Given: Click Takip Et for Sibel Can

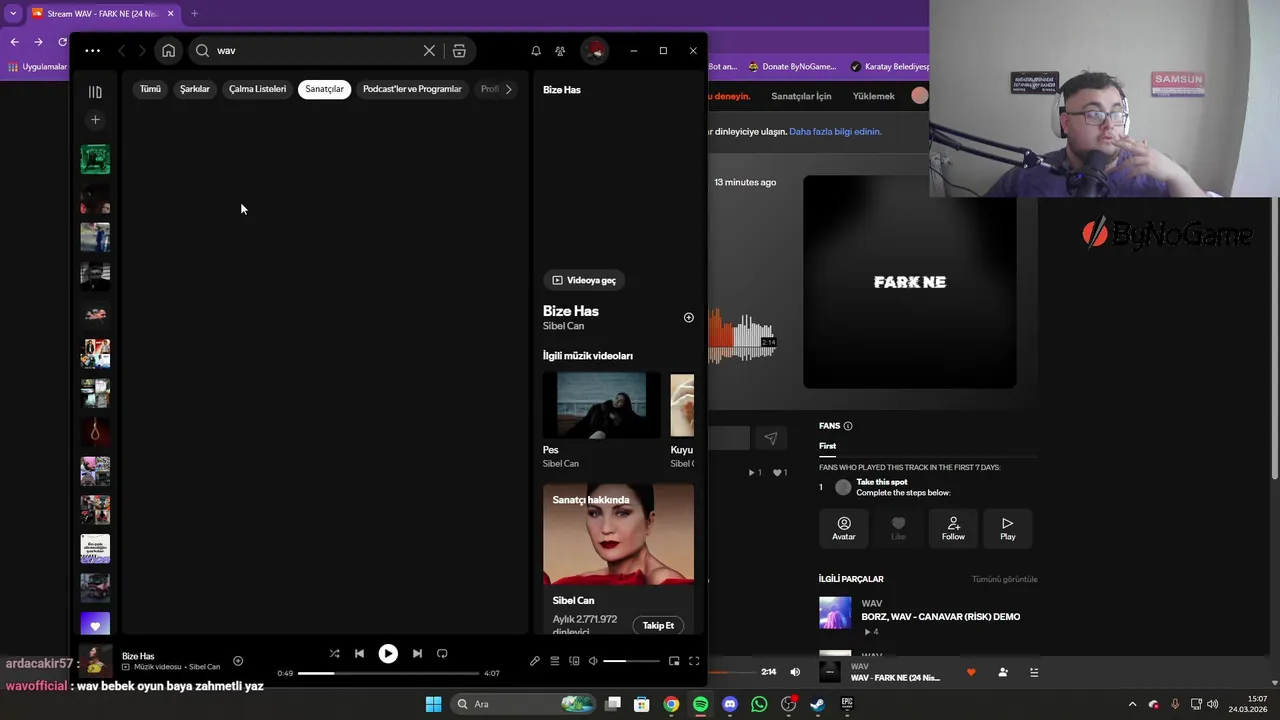Looking at the screenshot, I should (x=658, y=626).
